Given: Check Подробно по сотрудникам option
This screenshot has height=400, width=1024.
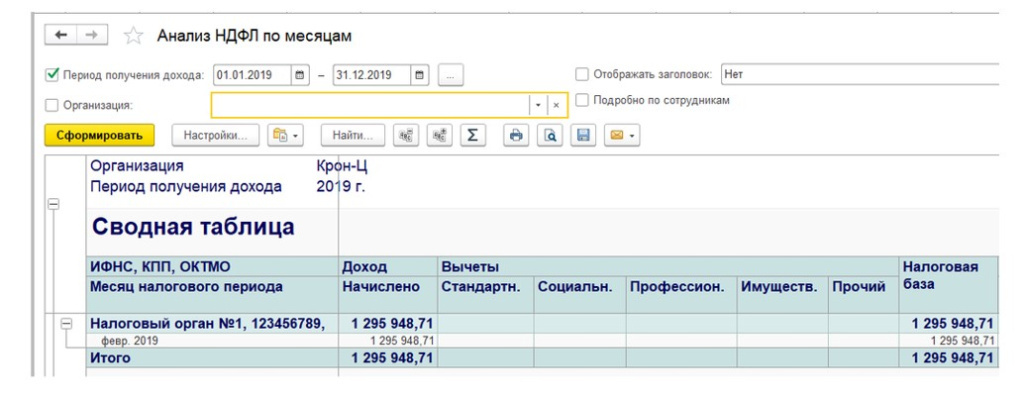Looking at the screenshot, I should coord(582,100).
